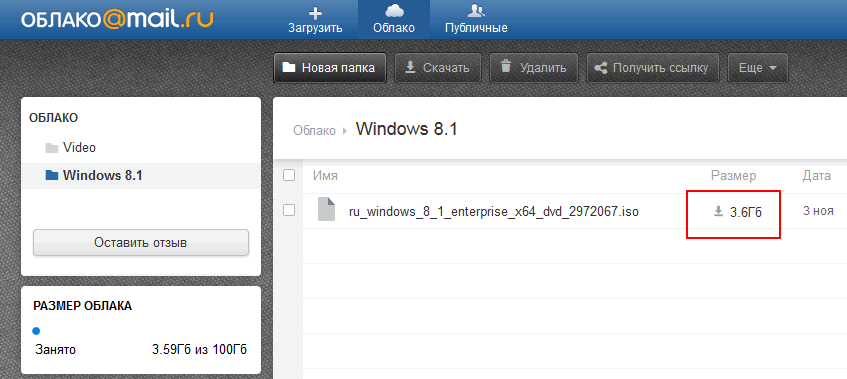
Task: Click the blue storage usage indicator dot
Action: (36, 331)
